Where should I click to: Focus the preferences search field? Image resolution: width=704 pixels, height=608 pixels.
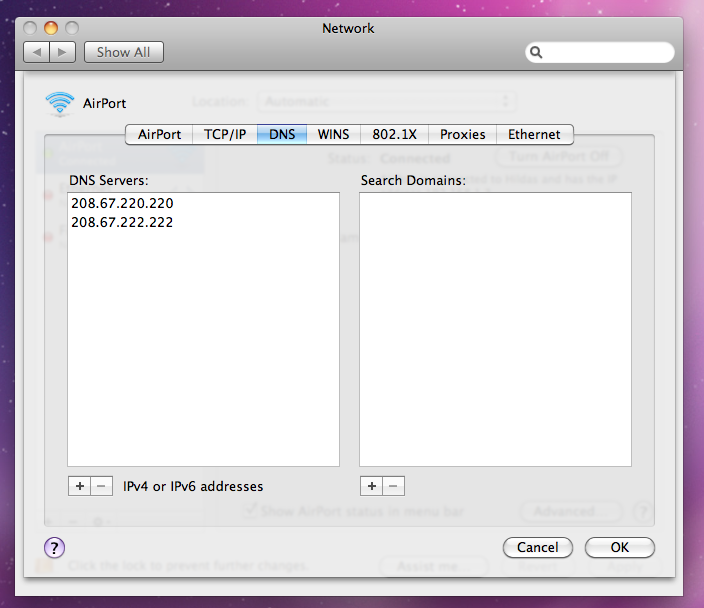coord(599,53)
